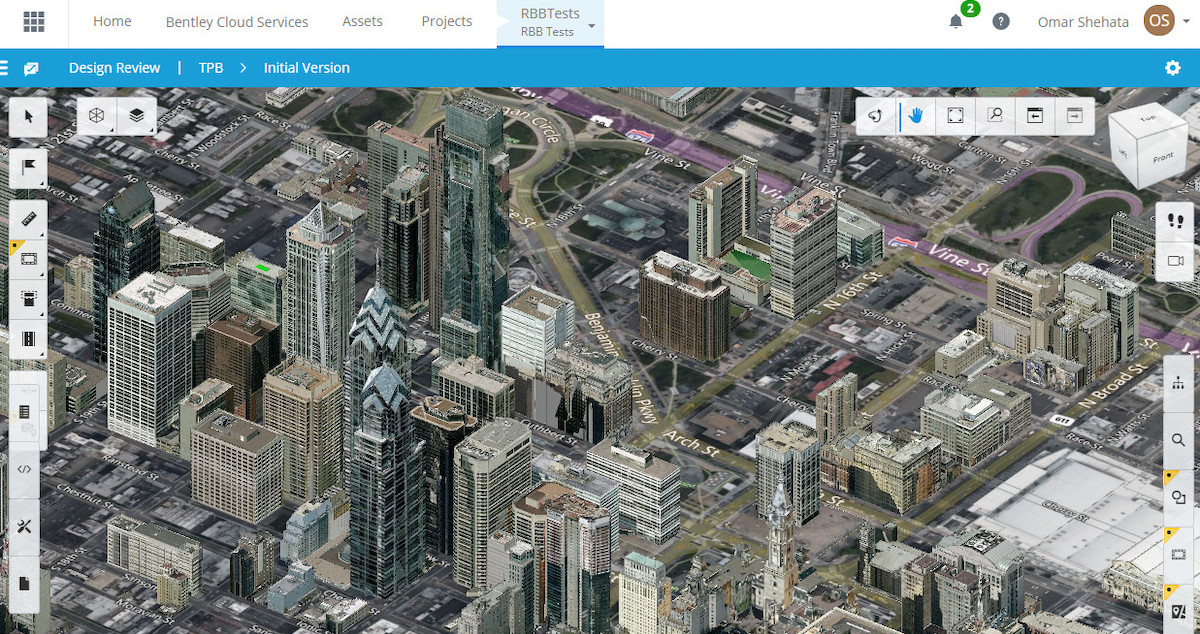Open the 3D cube view-mode tool
Viewport: 1200px width, 634px height.
(97, 116)
